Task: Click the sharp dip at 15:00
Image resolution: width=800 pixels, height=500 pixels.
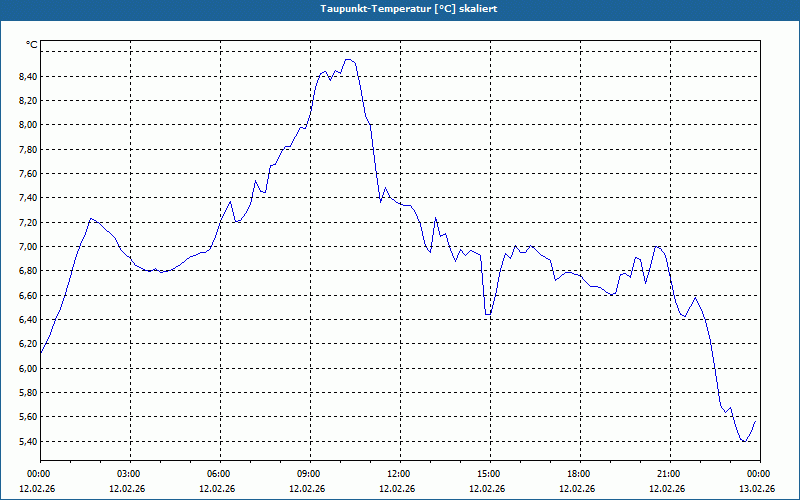Action: tap(488, 315)
